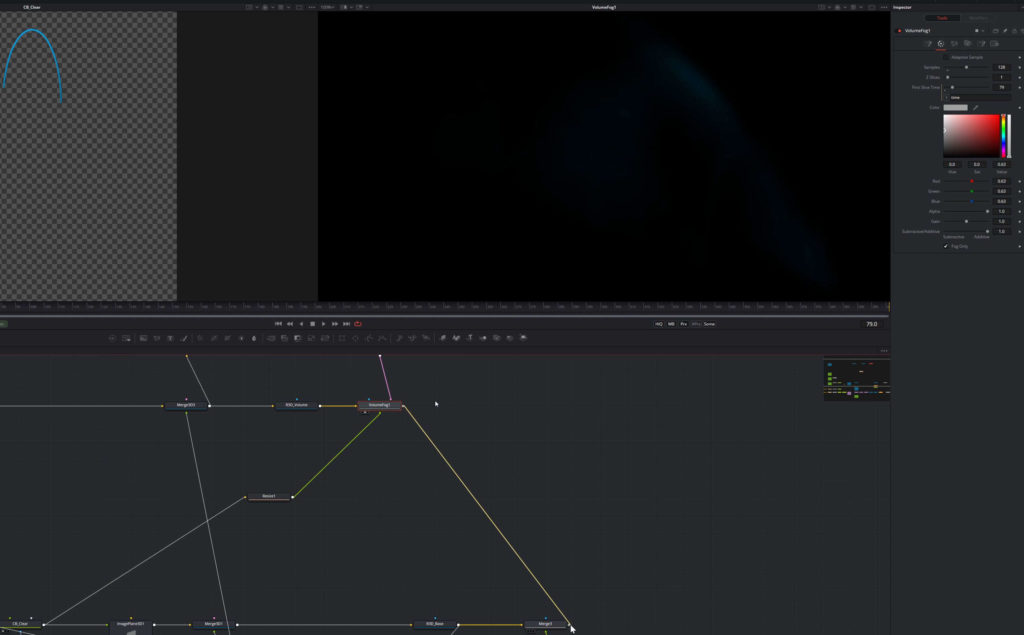Click the current time field showing 75.0
This screenshot has width=1024, height=635.
(x=872, y=324)
